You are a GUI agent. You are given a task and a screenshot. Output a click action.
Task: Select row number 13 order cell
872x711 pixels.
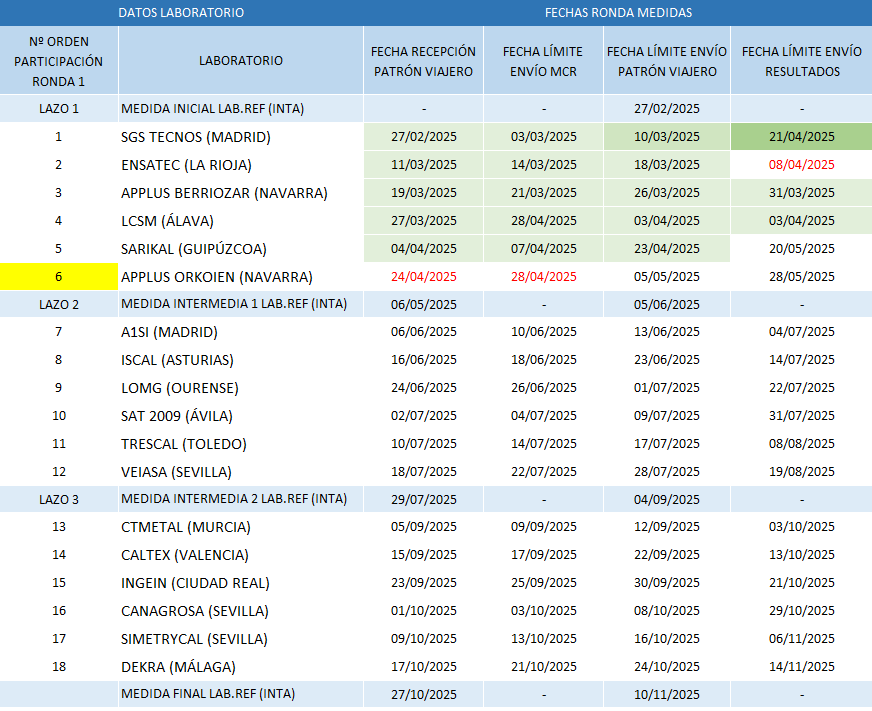click(x=59, y=527)
